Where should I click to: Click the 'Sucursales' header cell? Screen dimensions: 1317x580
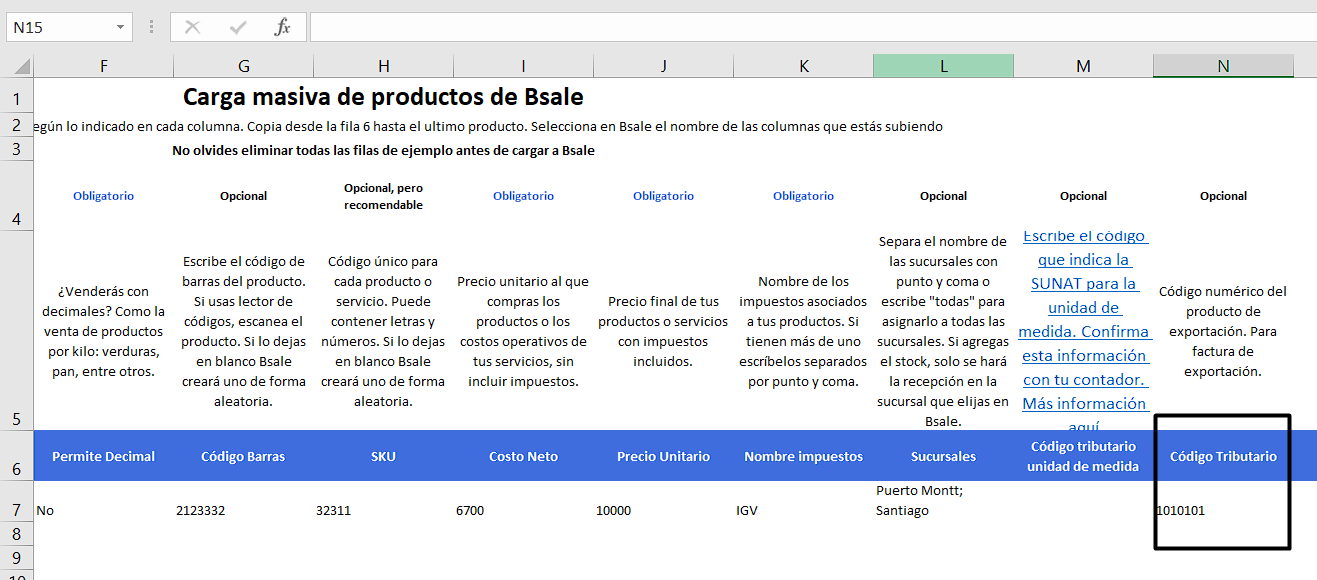click(x=943, y=456)
